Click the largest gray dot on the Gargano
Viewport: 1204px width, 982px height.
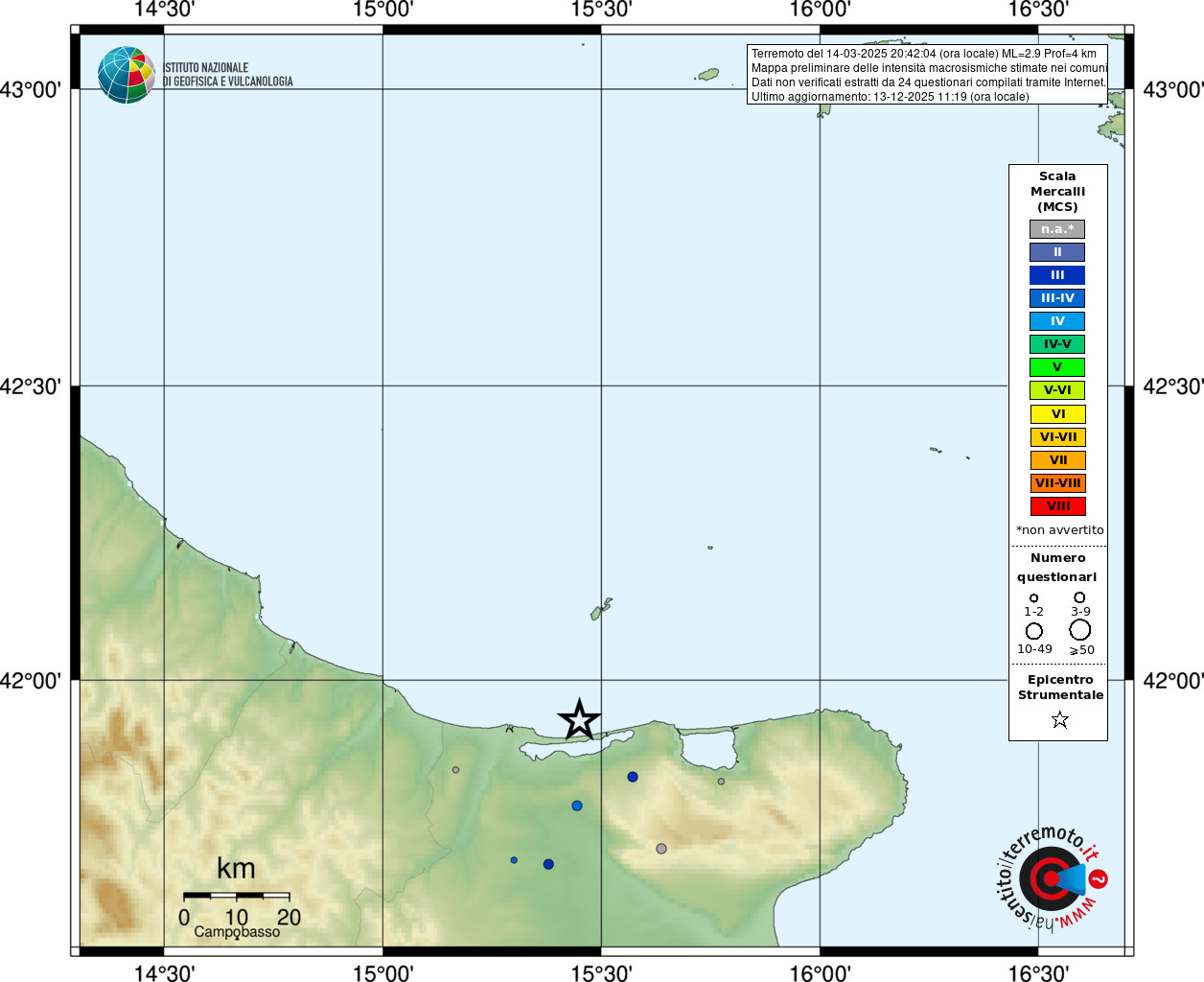point(661,849)
